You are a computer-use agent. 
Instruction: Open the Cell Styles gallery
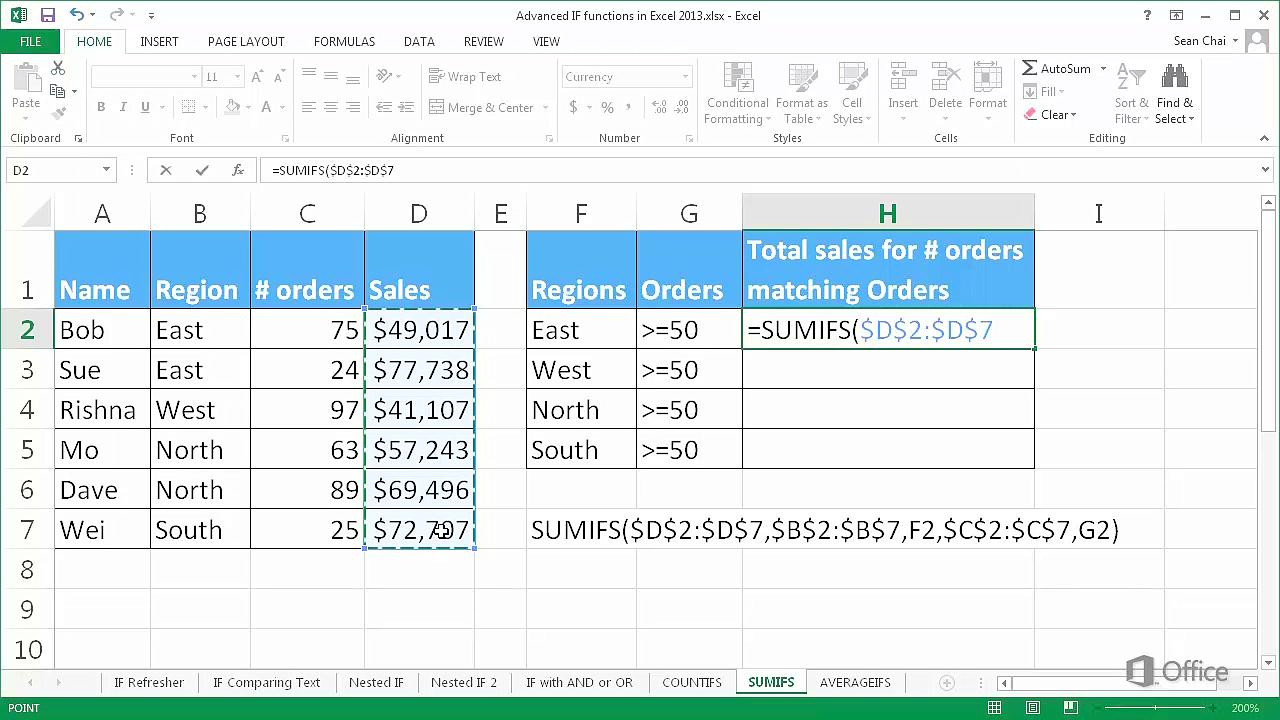[x=851, y=95]
